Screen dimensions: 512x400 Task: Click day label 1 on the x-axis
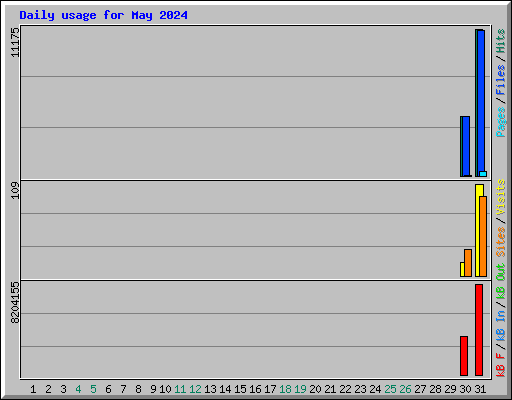pos(33,389)
